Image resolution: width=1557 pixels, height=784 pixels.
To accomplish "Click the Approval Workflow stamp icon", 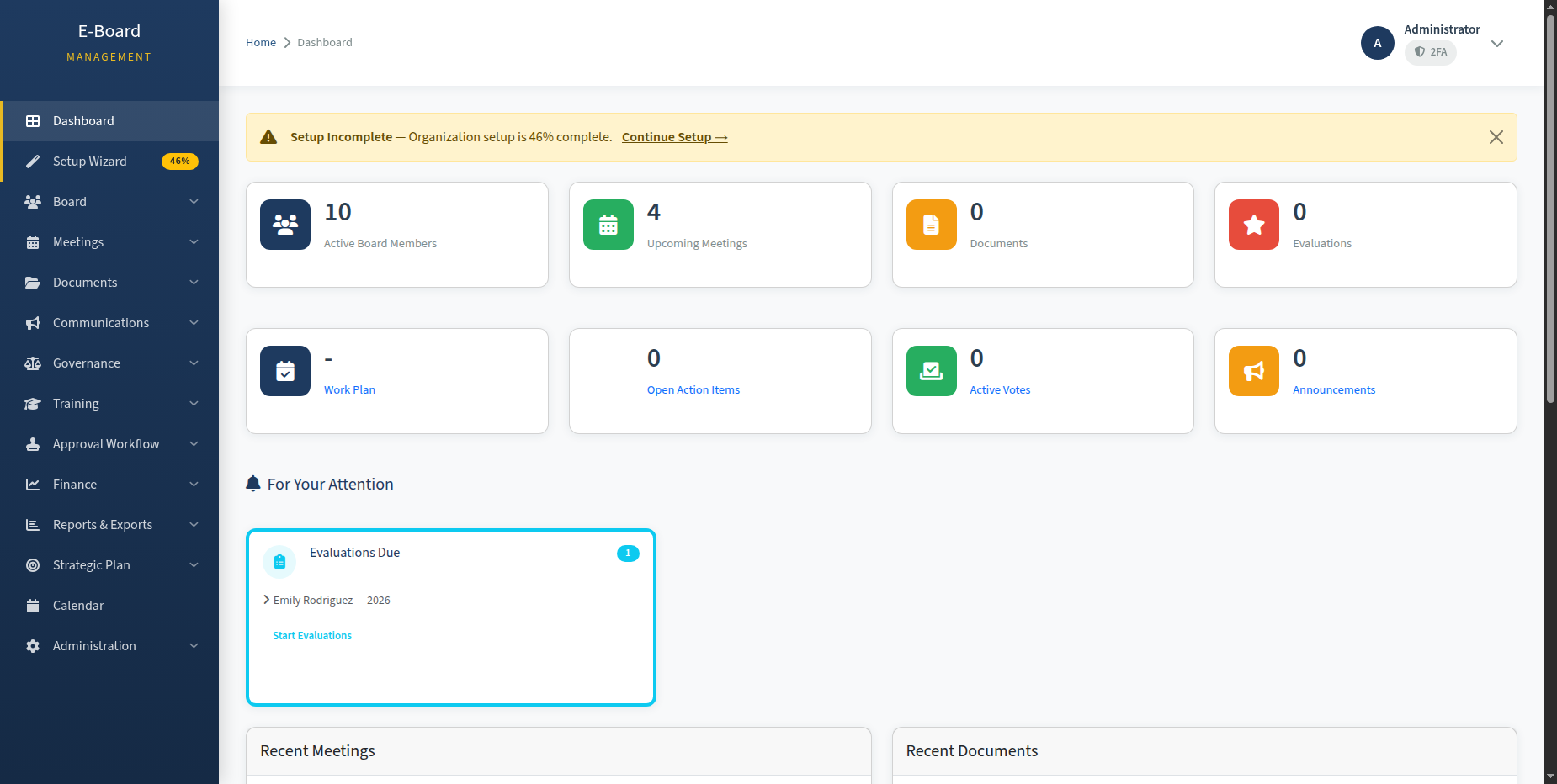I will click(x=33, y=444).
